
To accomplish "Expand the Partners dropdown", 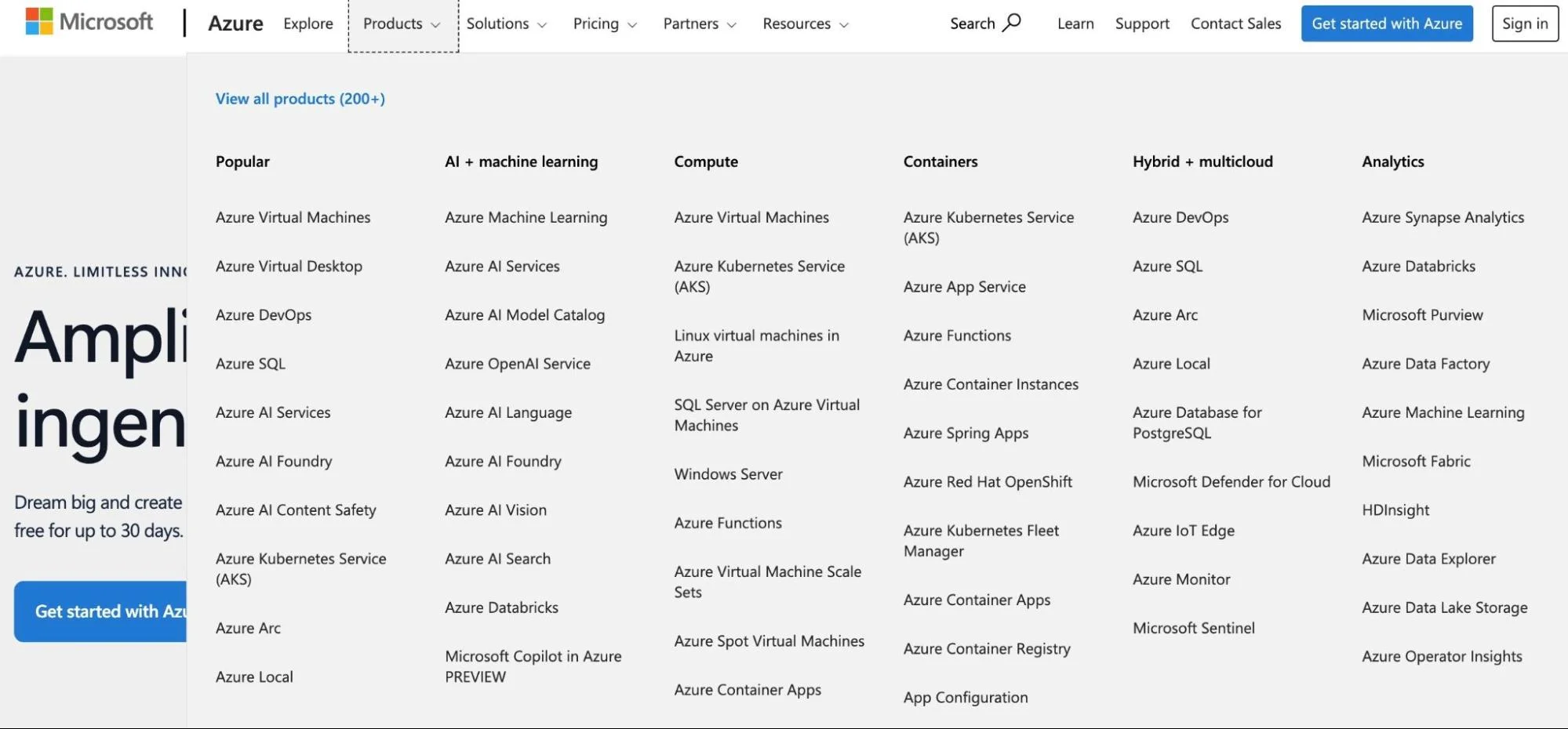I will pyautogui.click(x=700, y=24).
